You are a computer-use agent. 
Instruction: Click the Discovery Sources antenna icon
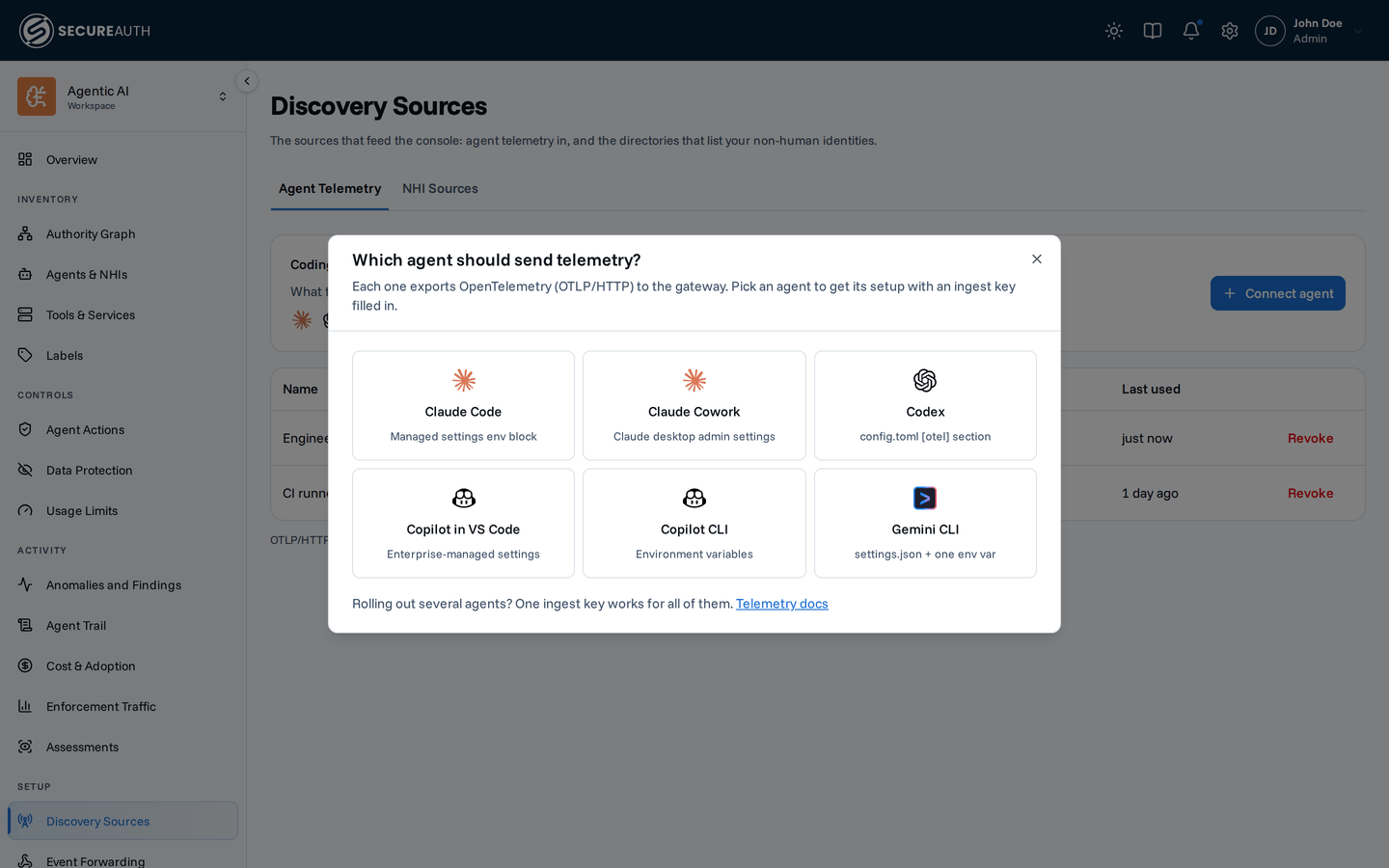point(25,821)
